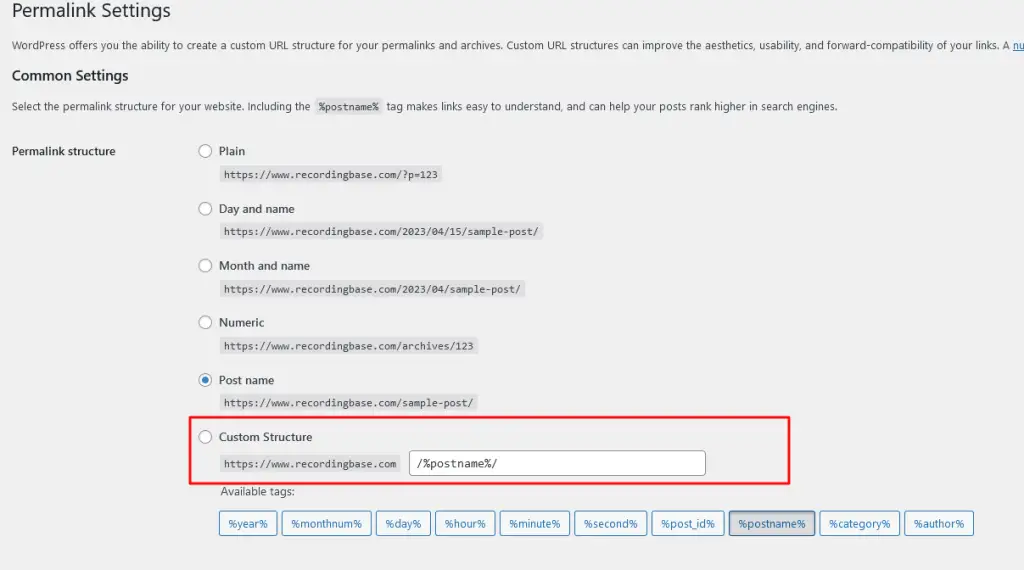Viewport: 1024px width, 570px height.
Task: Insert the %minute% available tag
Action: (x=533, y=524)
